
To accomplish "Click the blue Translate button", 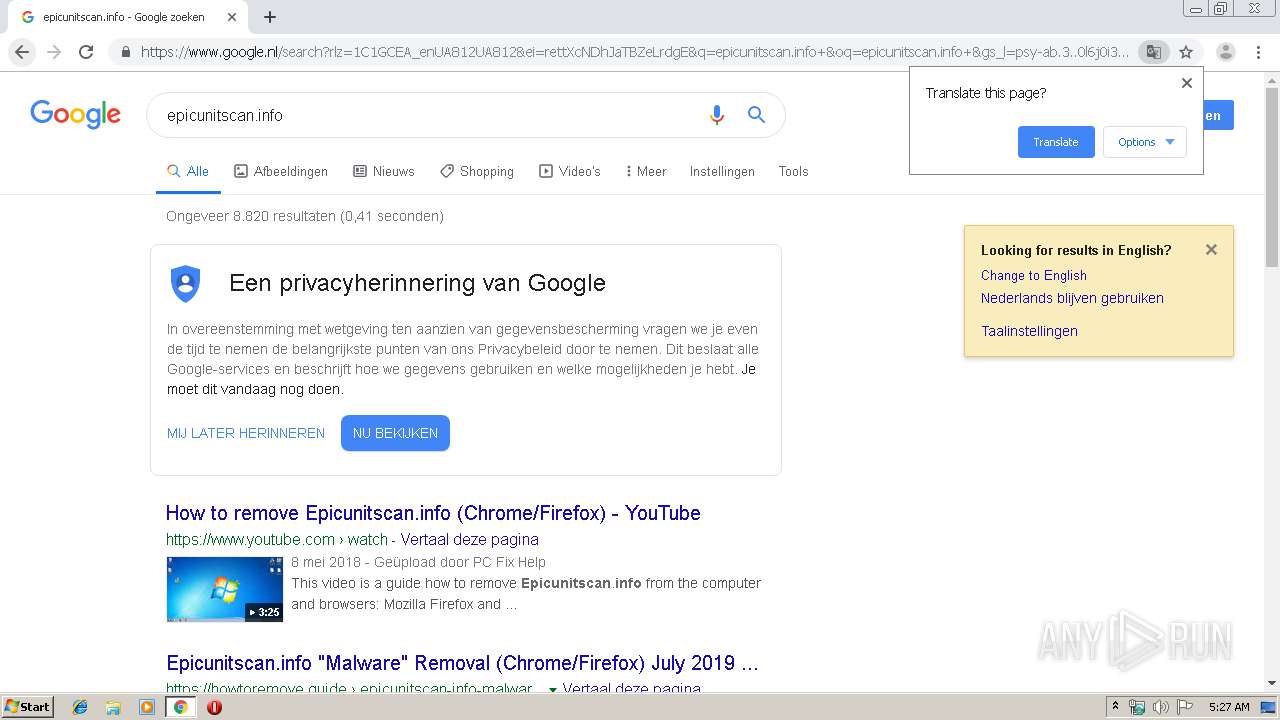I will pos(1056,142).
